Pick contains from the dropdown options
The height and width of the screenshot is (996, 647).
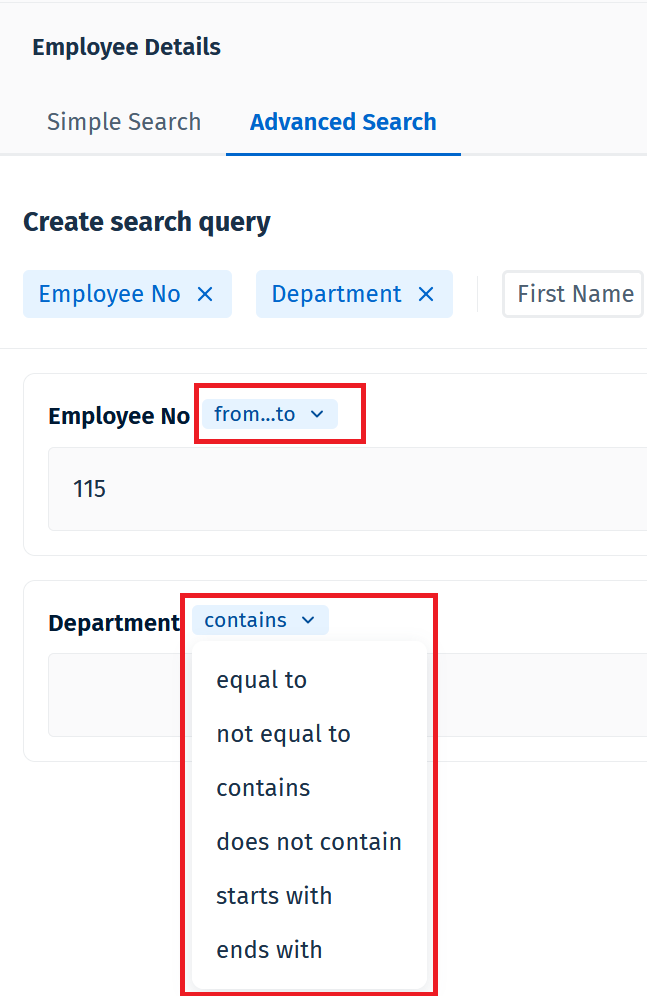pyautogui.click(x=263, y=787)
